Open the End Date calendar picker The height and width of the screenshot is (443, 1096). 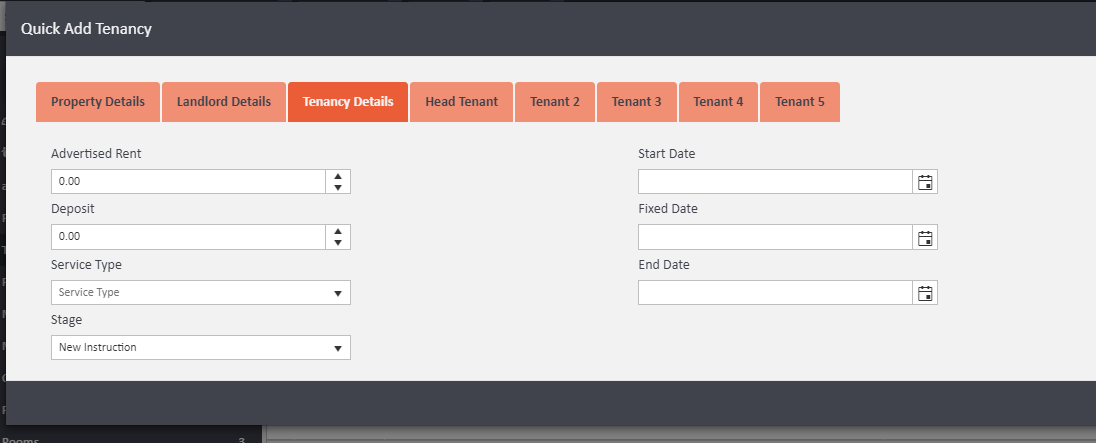pos(925,292)
